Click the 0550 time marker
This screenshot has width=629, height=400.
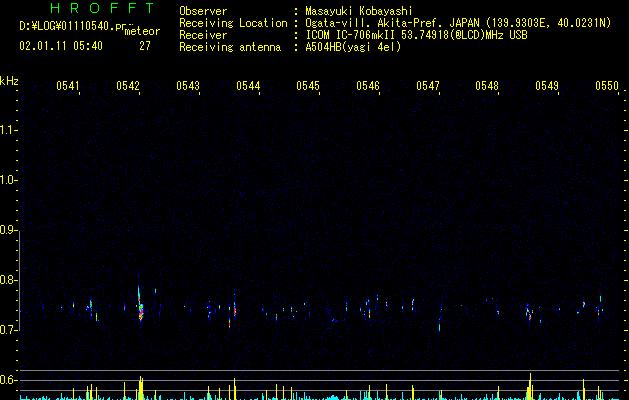pos(607,85)
